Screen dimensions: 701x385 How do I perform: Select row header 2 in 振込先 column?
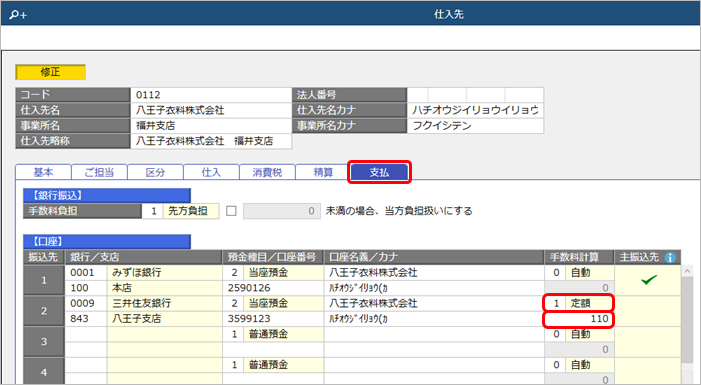click(x=44, y=311)
